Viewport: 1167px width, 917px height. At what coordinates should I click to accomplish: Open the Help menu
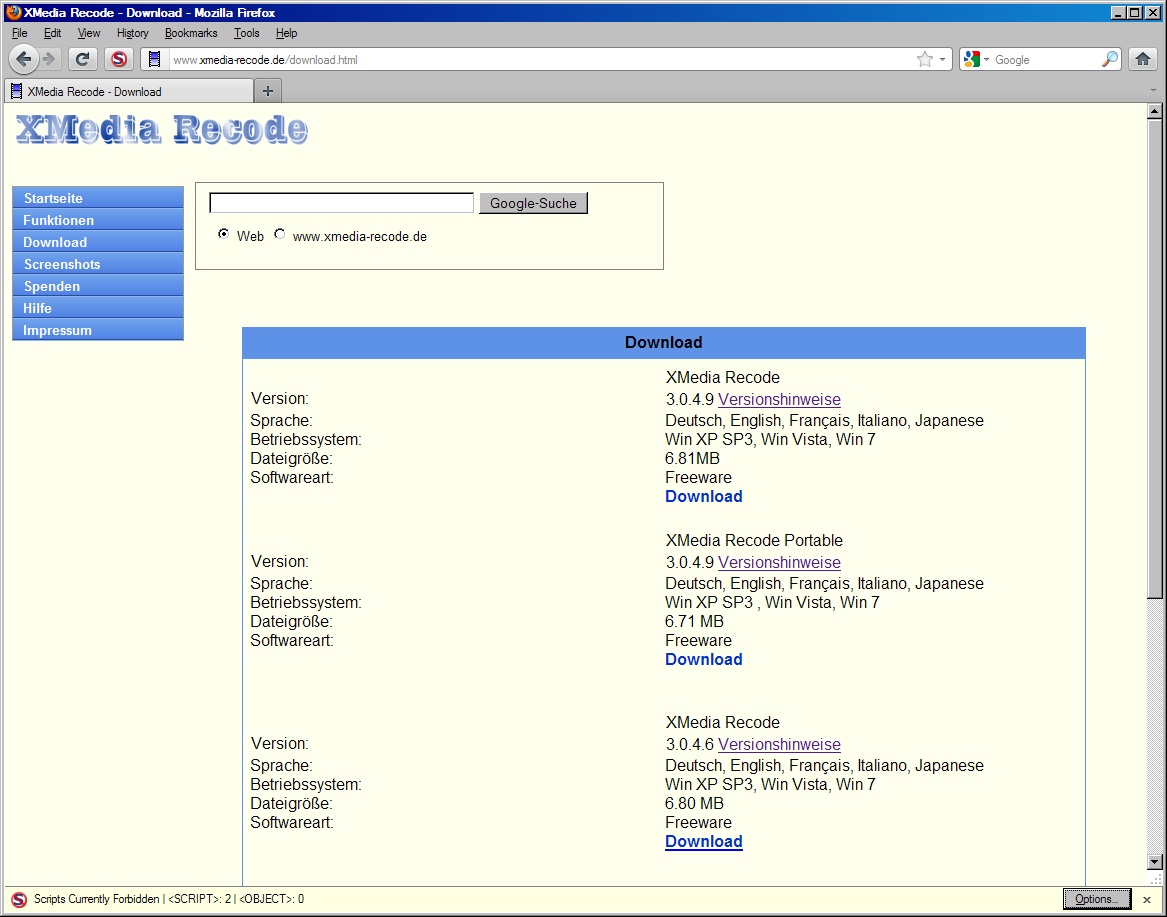coord(286,33)
